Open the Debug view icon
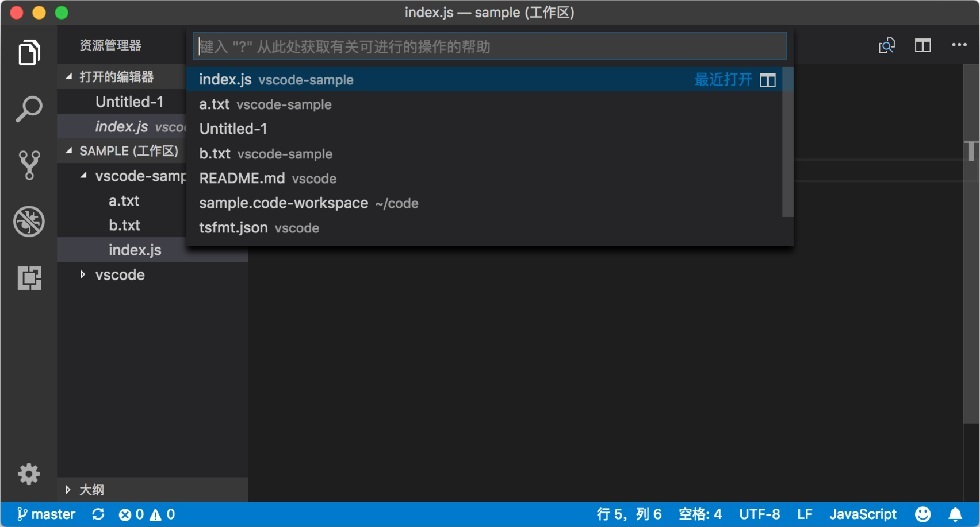This screenshot has height=527, width=980. (x=29, y=221)
